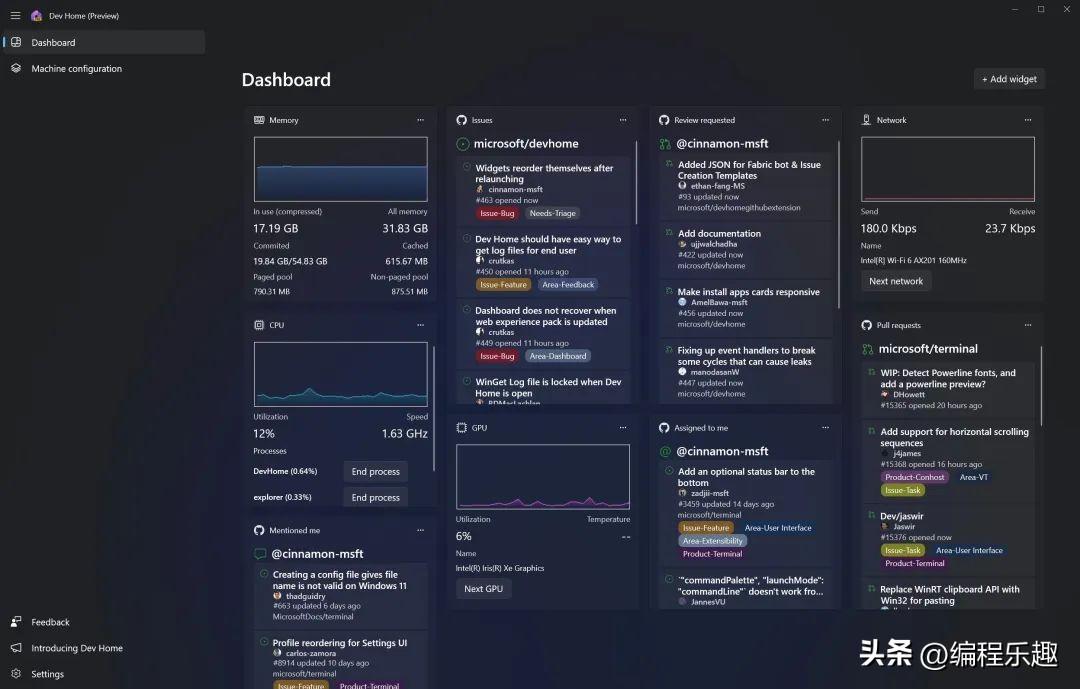Click the Next GPU button

tap(483, 589)
